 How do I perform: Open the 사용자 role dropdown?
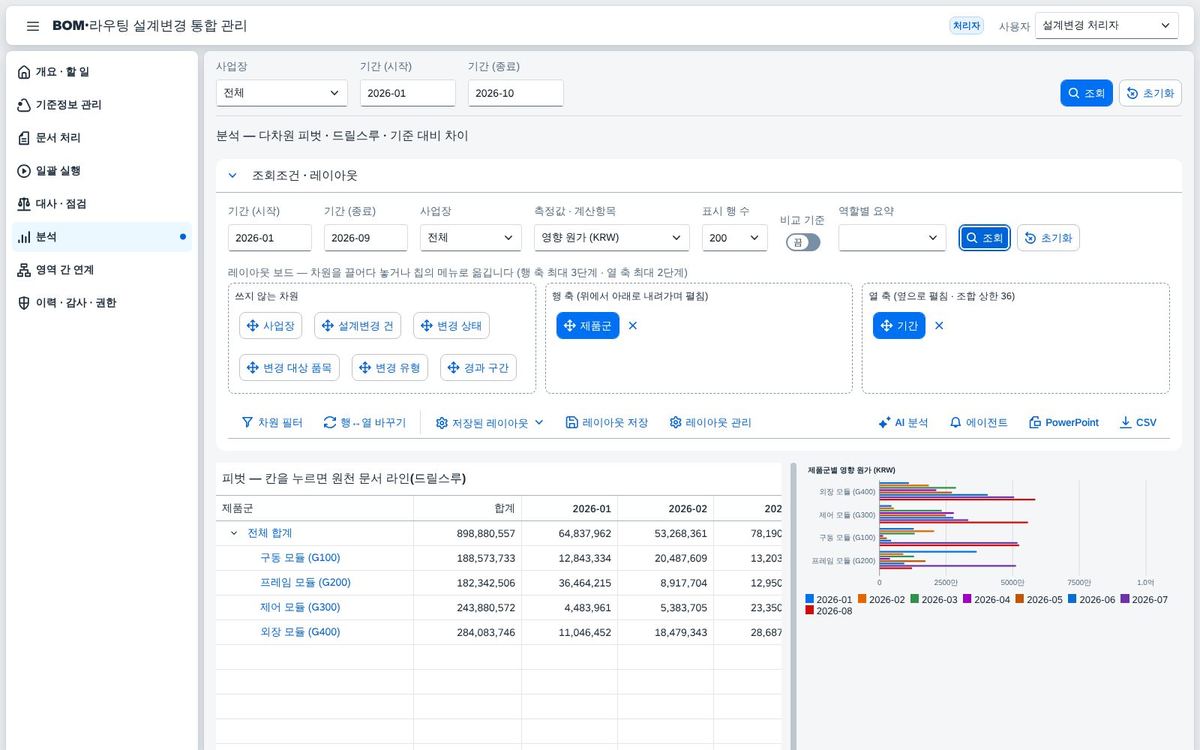click(1106, 26)
